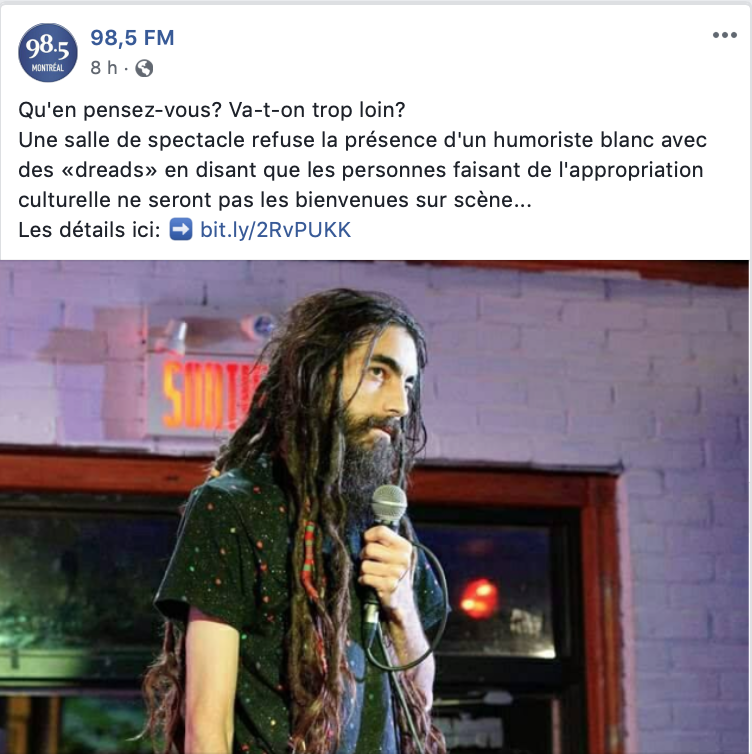Click the blue right-arrow emoji

click(x=181, y=229)
